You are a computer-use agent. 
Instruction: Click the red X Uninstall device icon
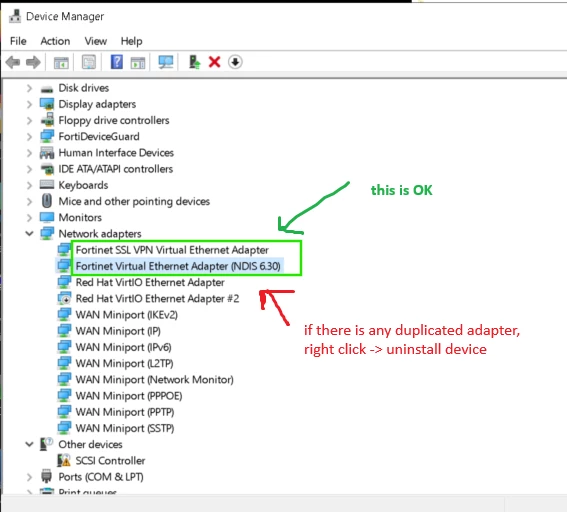click(214, 62)
